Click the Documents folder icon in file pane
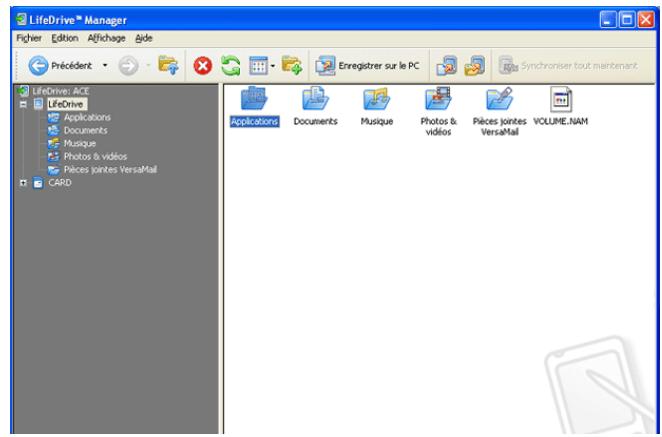 click(x=315, y=99)
